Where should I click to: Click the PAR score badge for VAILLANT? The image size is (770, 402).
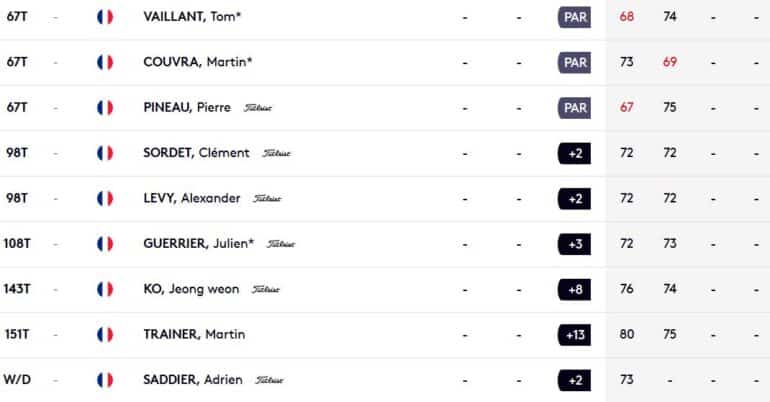pyautogui.click(x=575, y=17)
